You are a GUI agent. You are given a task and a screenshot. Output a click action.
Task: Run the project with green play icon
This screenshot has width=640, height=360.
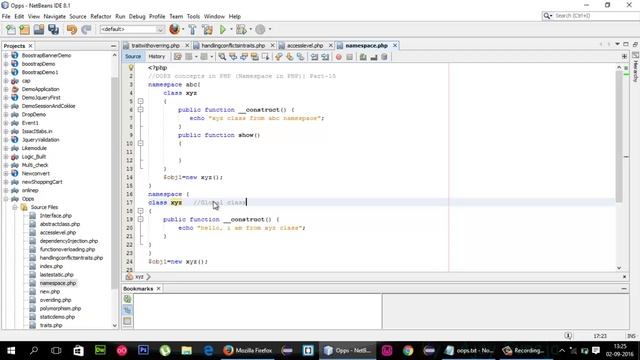[222, 29]
